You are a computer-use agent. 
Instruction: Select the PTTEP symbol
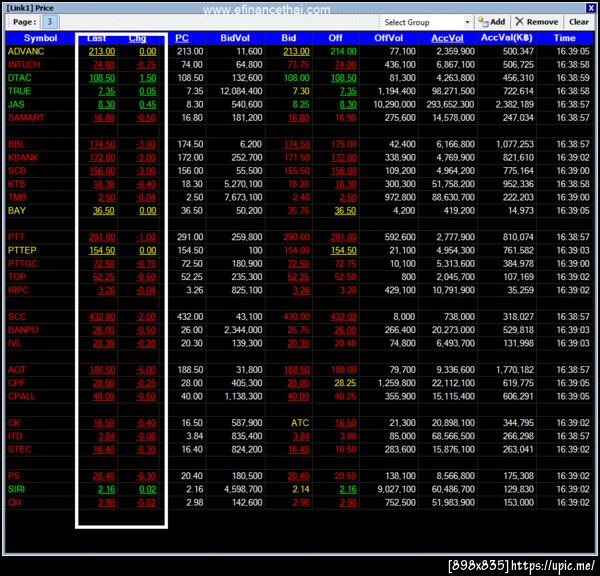[22, 250]
